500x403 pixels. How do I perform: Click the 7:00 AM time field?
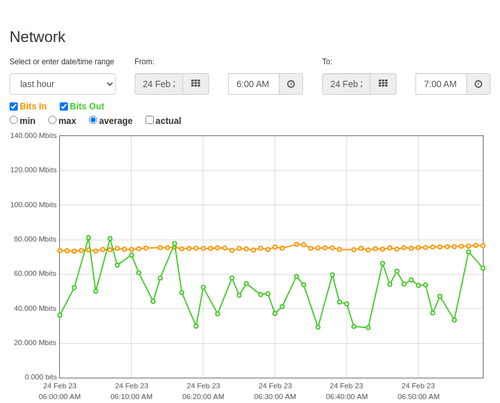(441, 84)
